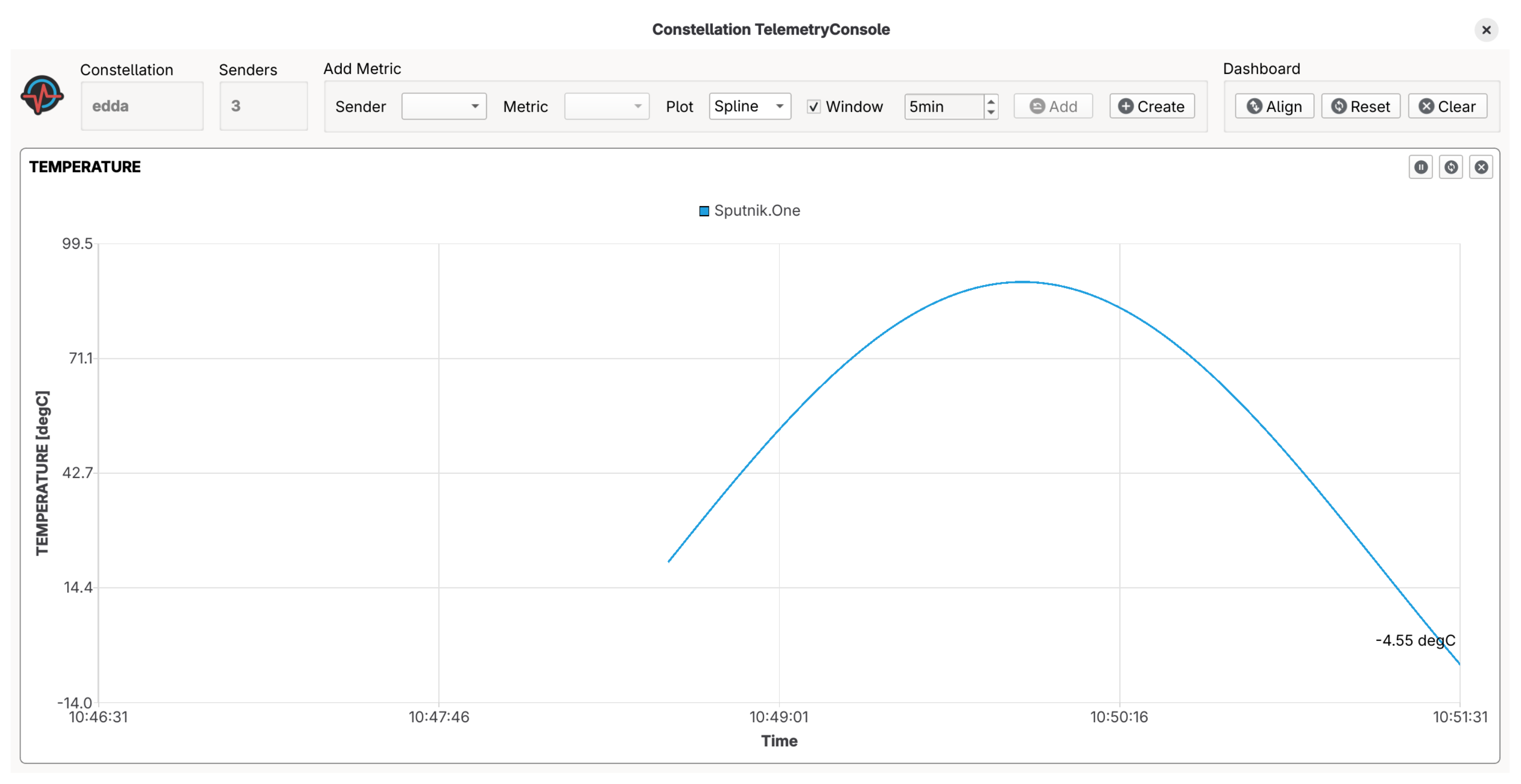Open the Sender dropdown
The width and height of the screenshot is (1521, 784).
tap(443, 106)
